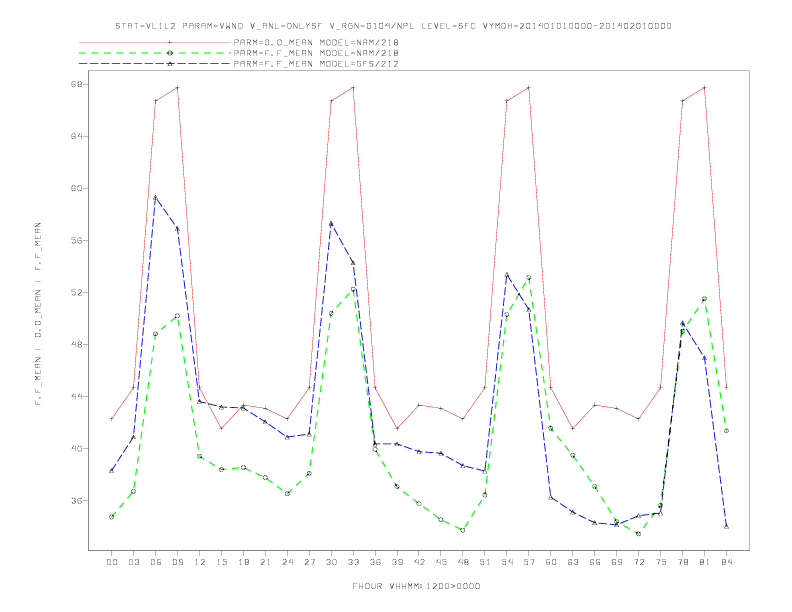This screenshot has width=792, height=612.
Task: Click x-axis tick label 33
Action: 353,562
